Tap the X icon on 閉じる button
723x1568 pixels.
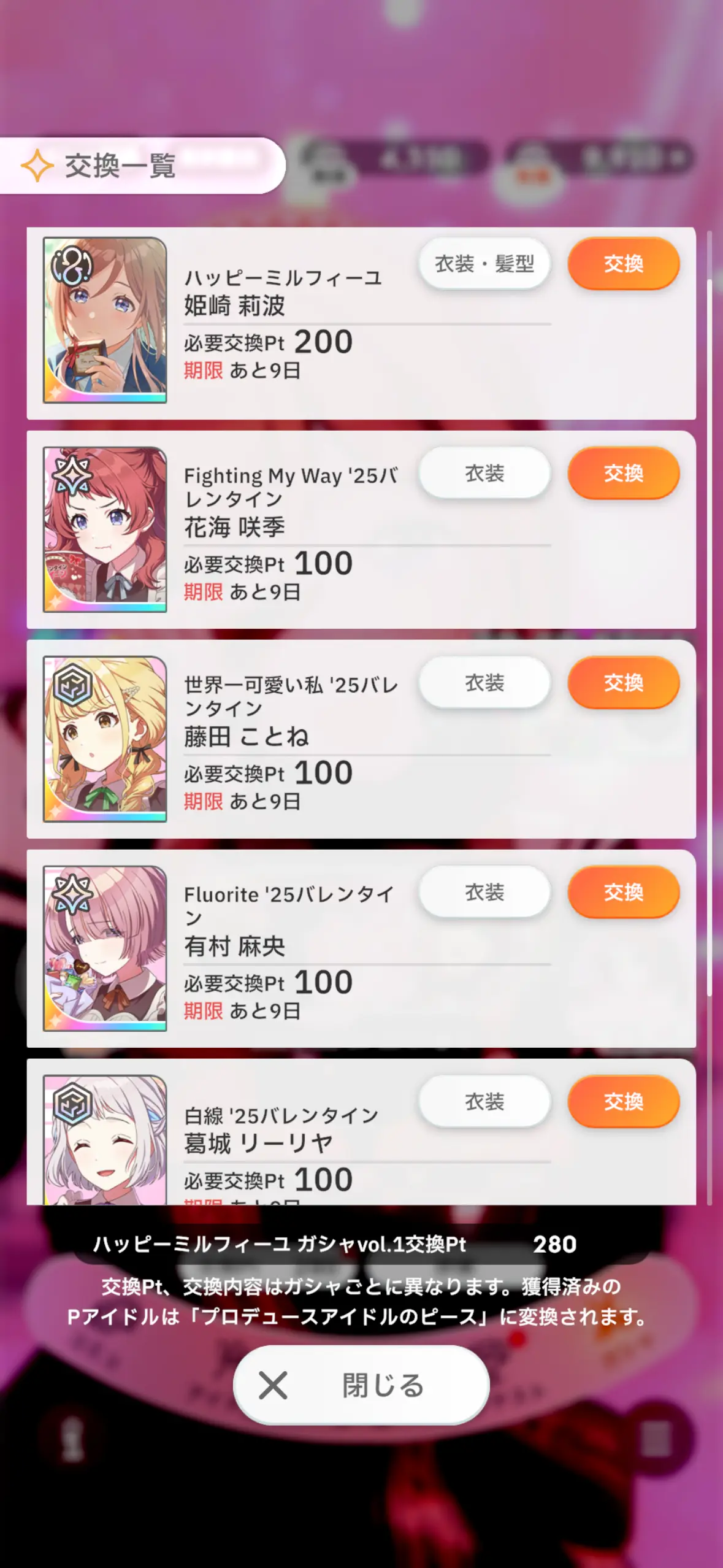pos(273,1386)
